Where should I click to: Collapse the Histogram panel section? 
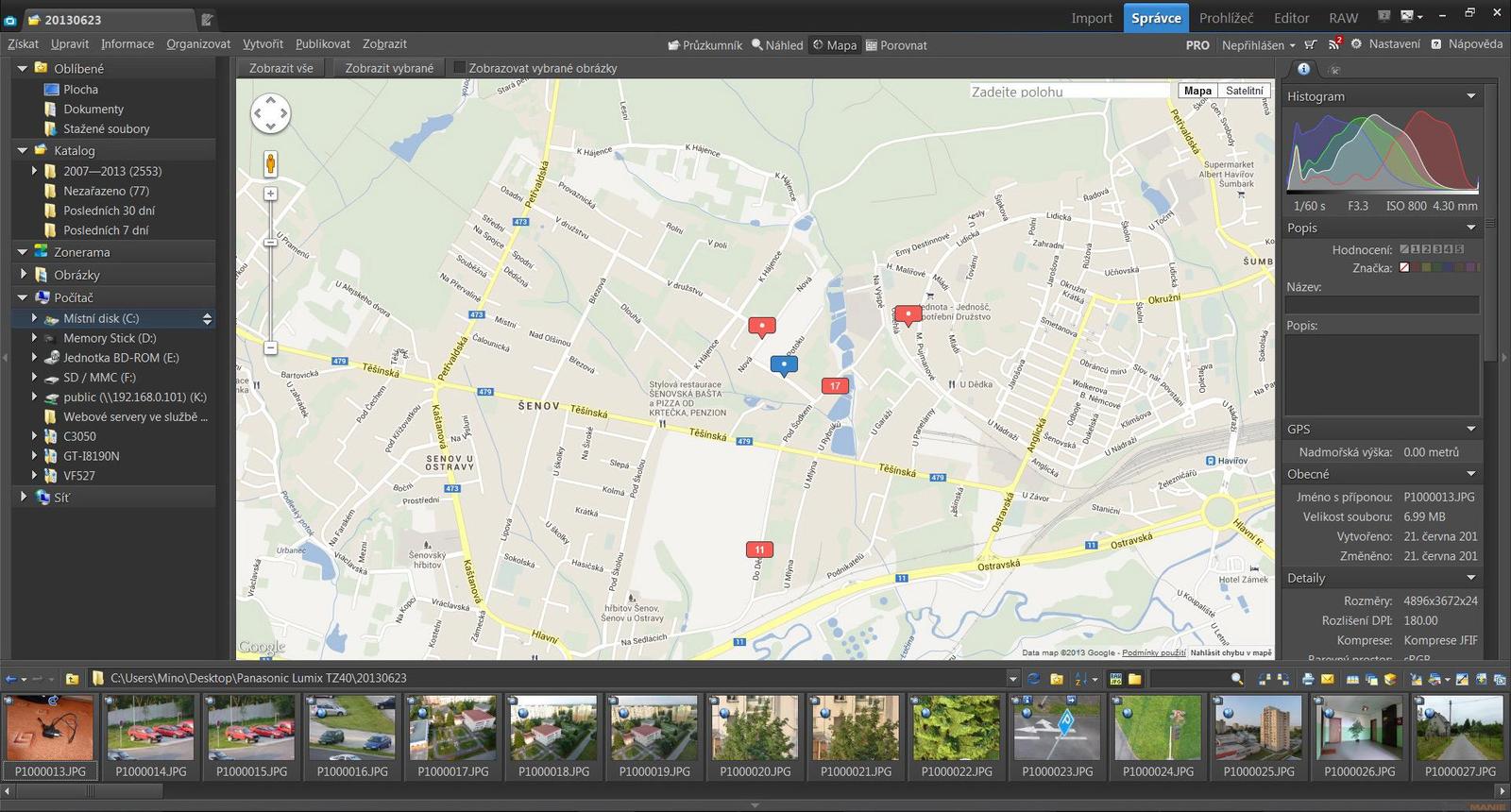click(1470, 96)
